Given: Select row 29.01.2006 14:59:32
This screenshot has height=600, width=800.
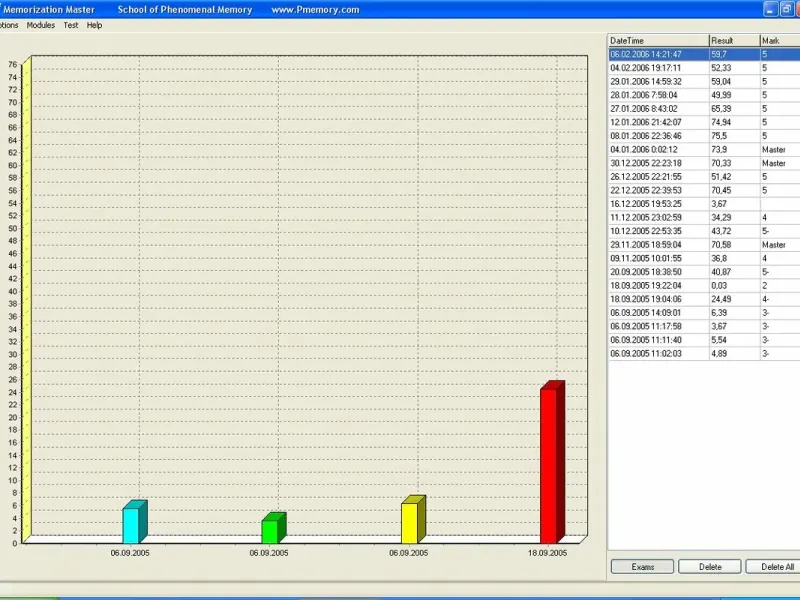Looking at the screenshot, I should tap(704, 82).
